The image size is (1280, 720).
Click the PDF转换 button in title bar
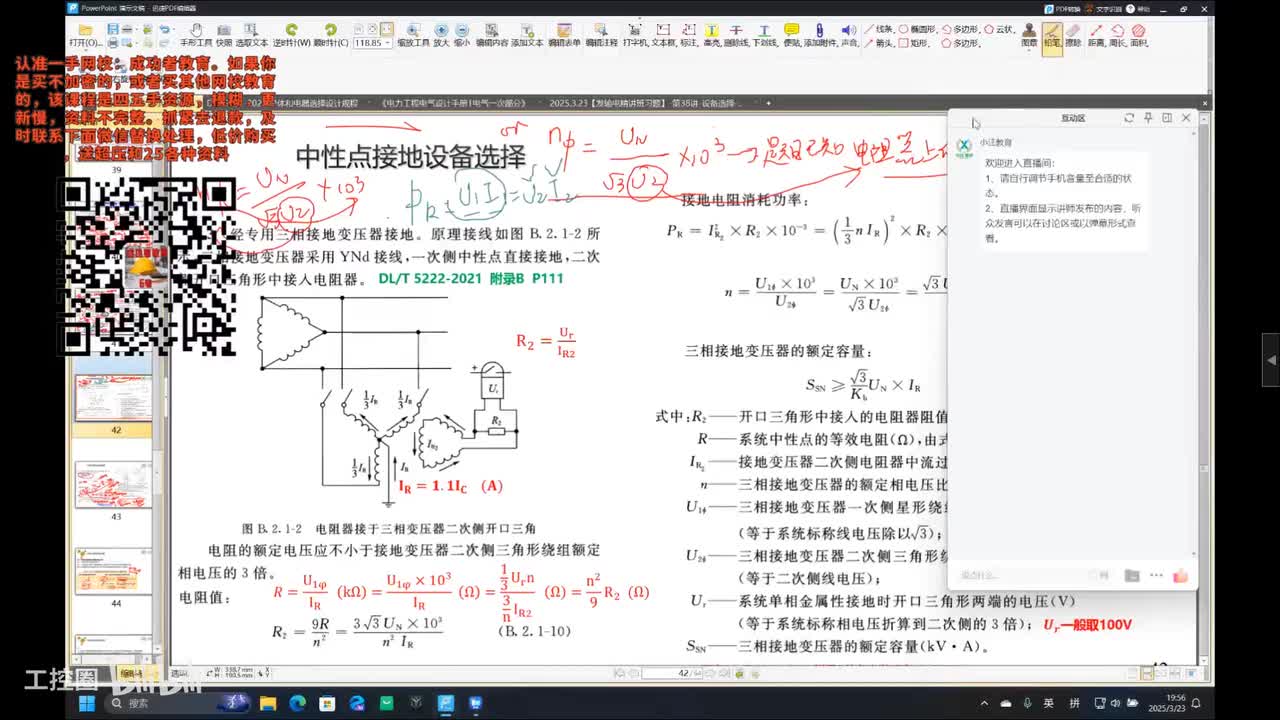[x=1063, y=9]
